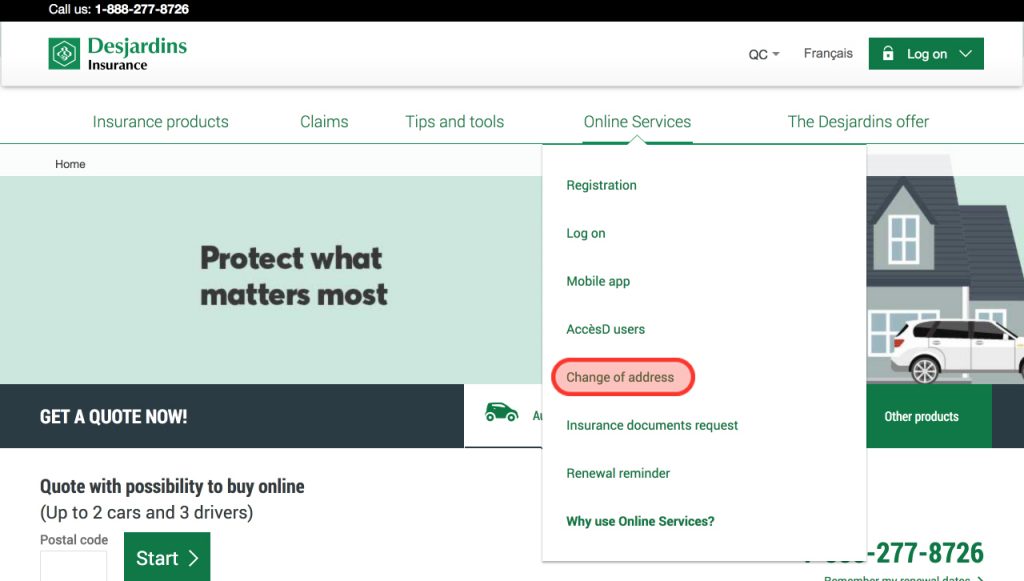The height and width of the screenshot is (581, 1024).
Task: Select Registration from Online Services
Action: tap(601, 185)
